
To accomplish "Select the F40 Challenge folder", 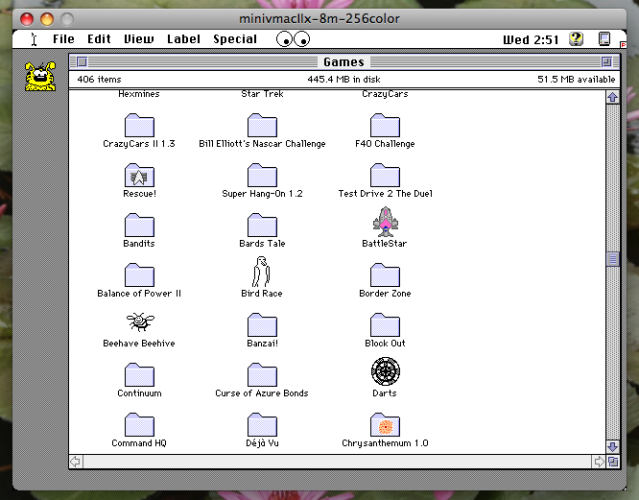I will 385,125.
